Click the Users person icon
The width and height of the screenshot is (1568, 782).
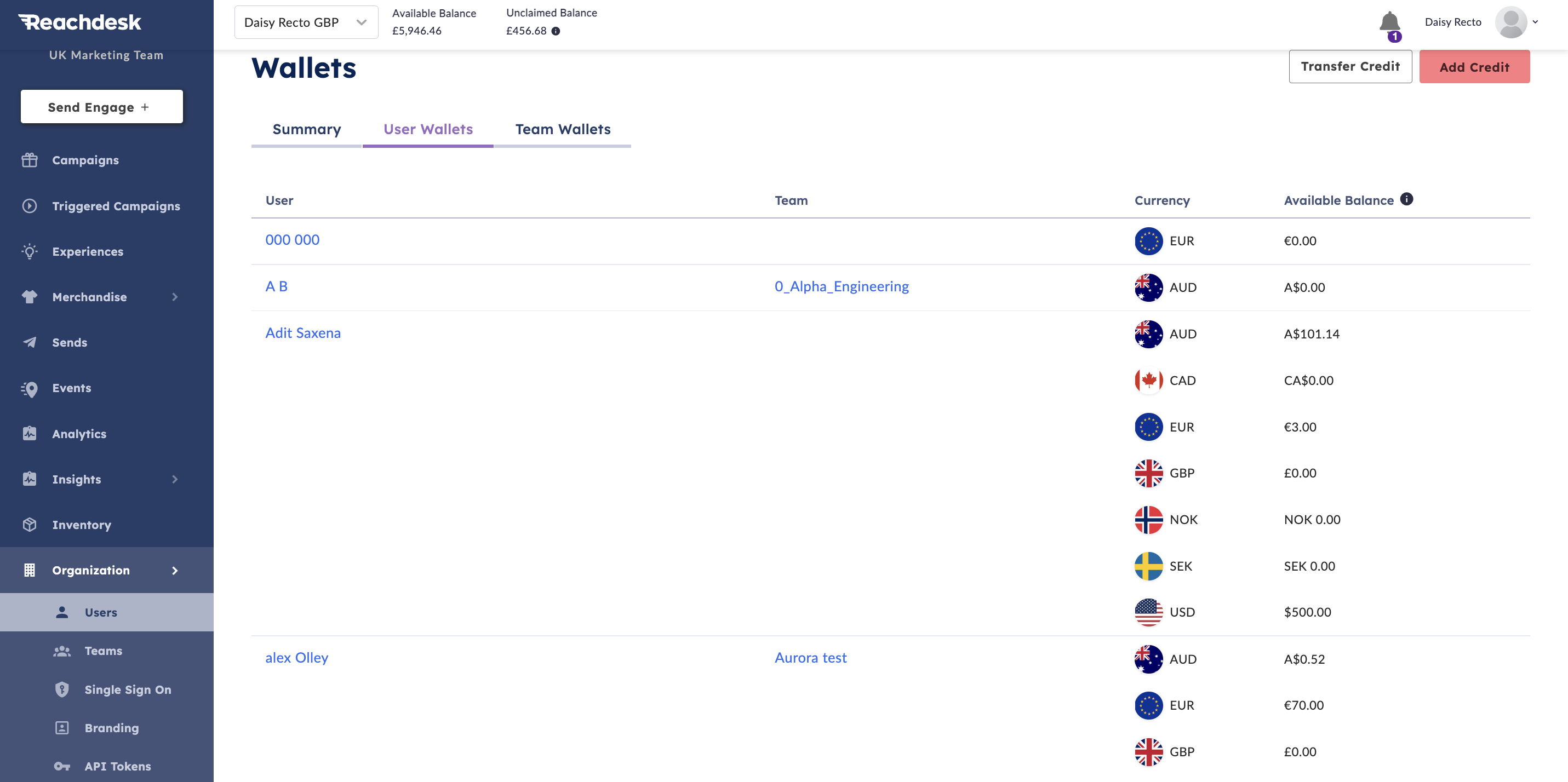click(x=62, y=612)
